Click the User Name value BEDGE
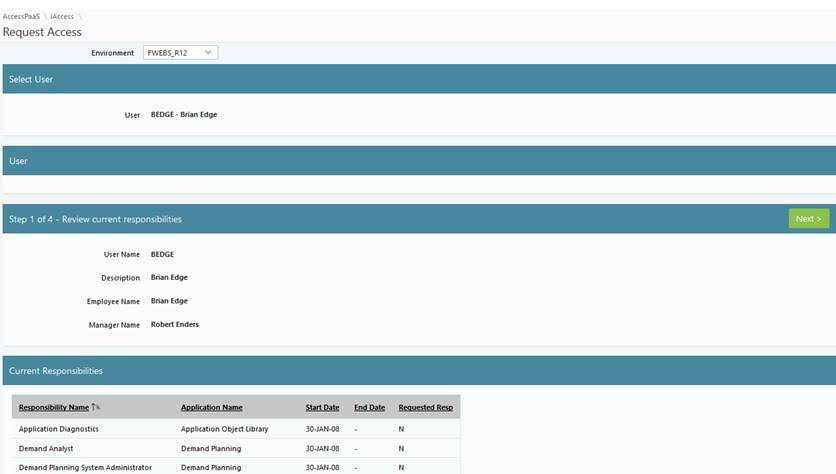Image resolution: width=836 pixels, height=474 pixels. click(x=162, y=254)
